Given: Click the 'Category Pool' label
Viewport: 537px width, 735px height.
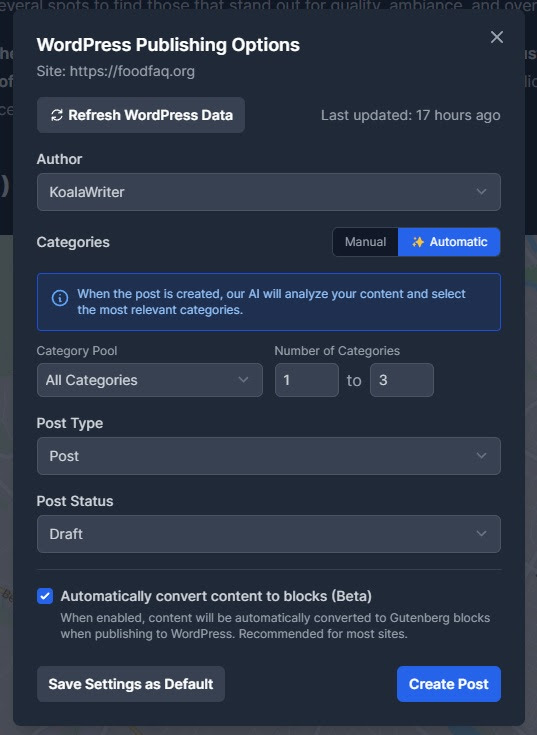Looking at the screenshot, I should 77,351.
